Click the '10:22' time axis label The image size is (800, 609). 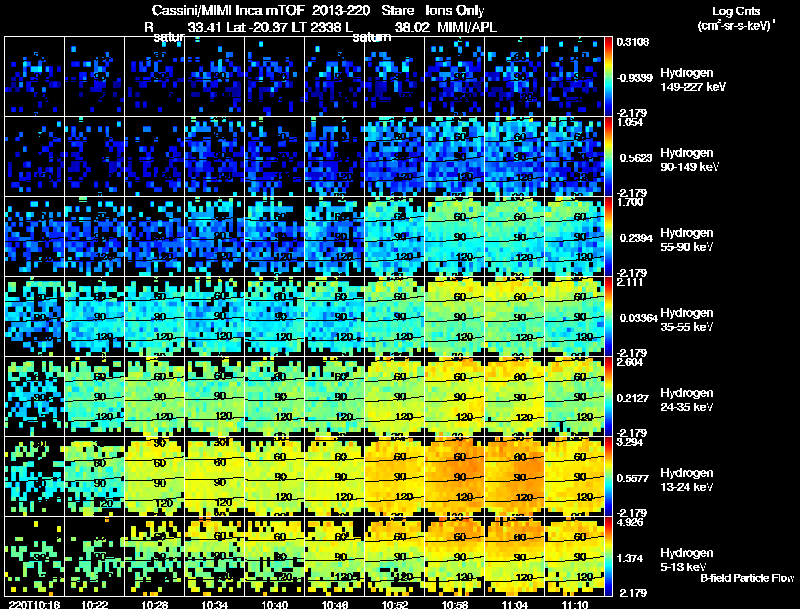95,604
